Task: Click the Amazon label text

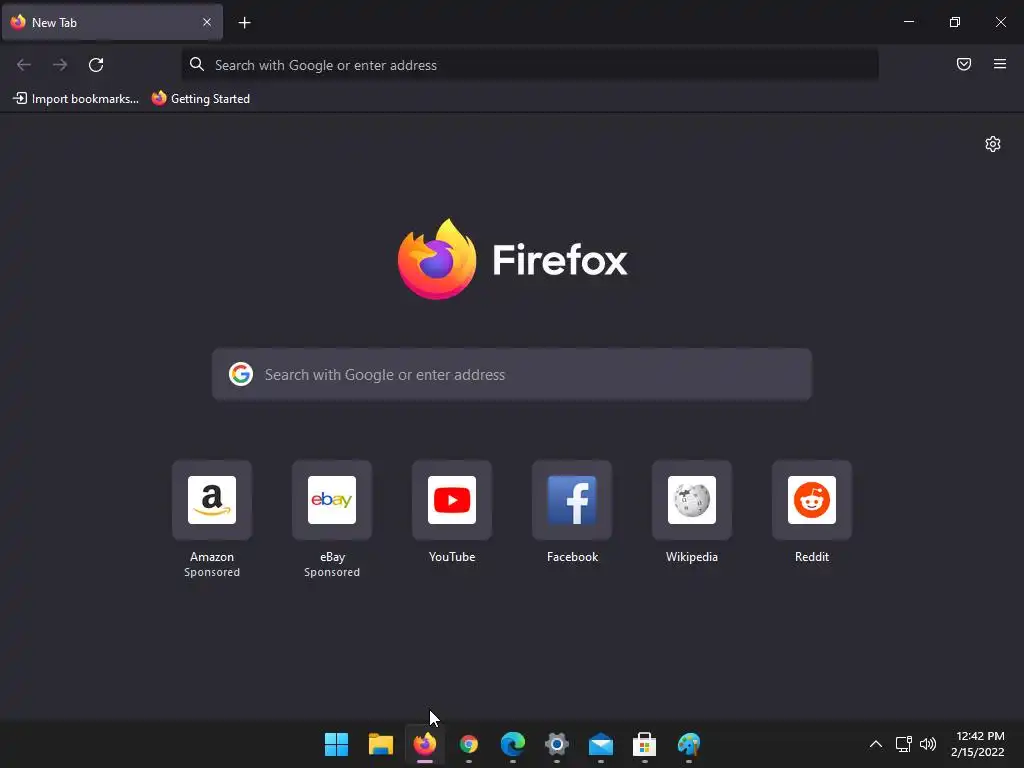Action: point(212,557)
